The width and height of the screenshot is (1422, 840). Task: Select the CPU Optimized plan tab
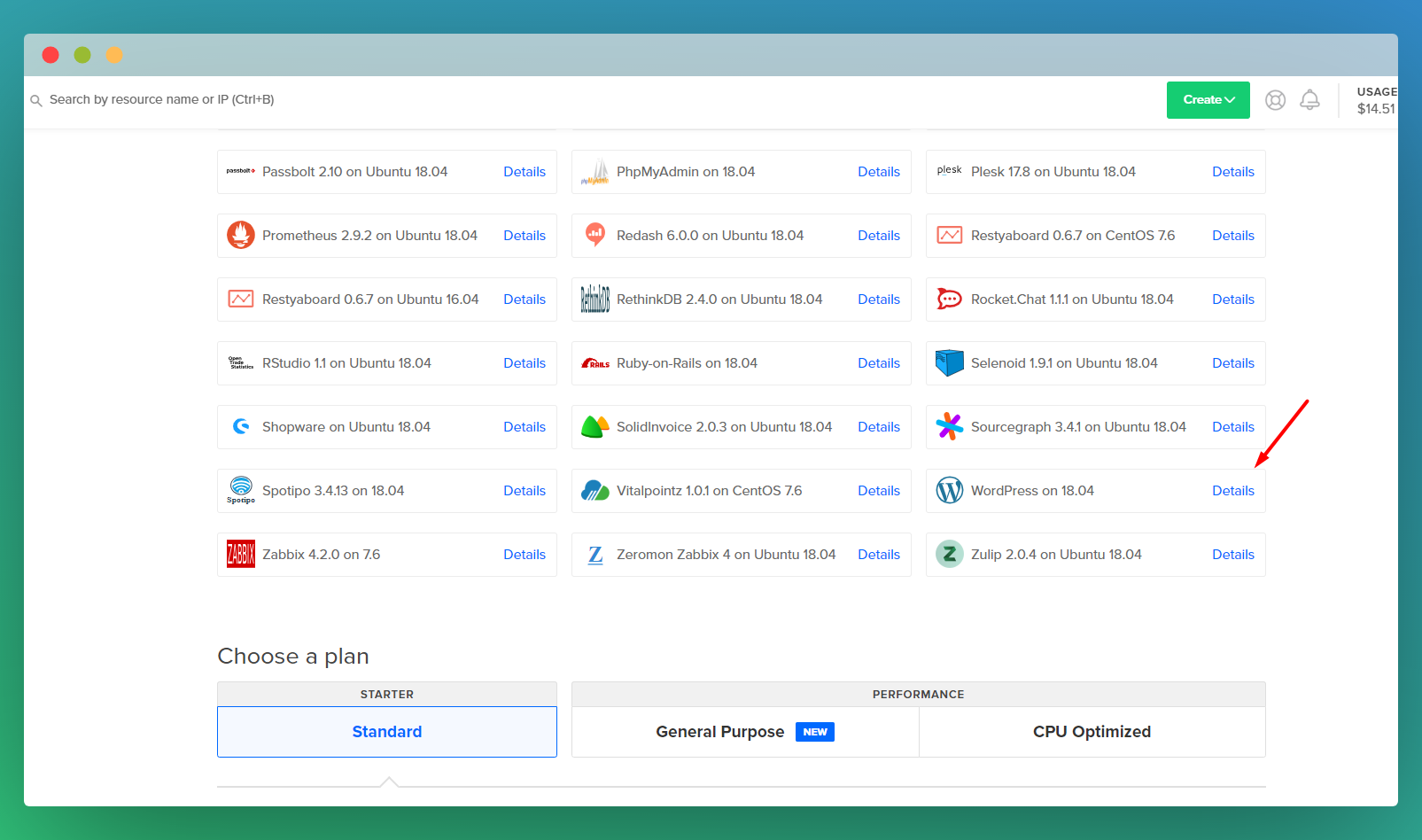pos(1092,732)
